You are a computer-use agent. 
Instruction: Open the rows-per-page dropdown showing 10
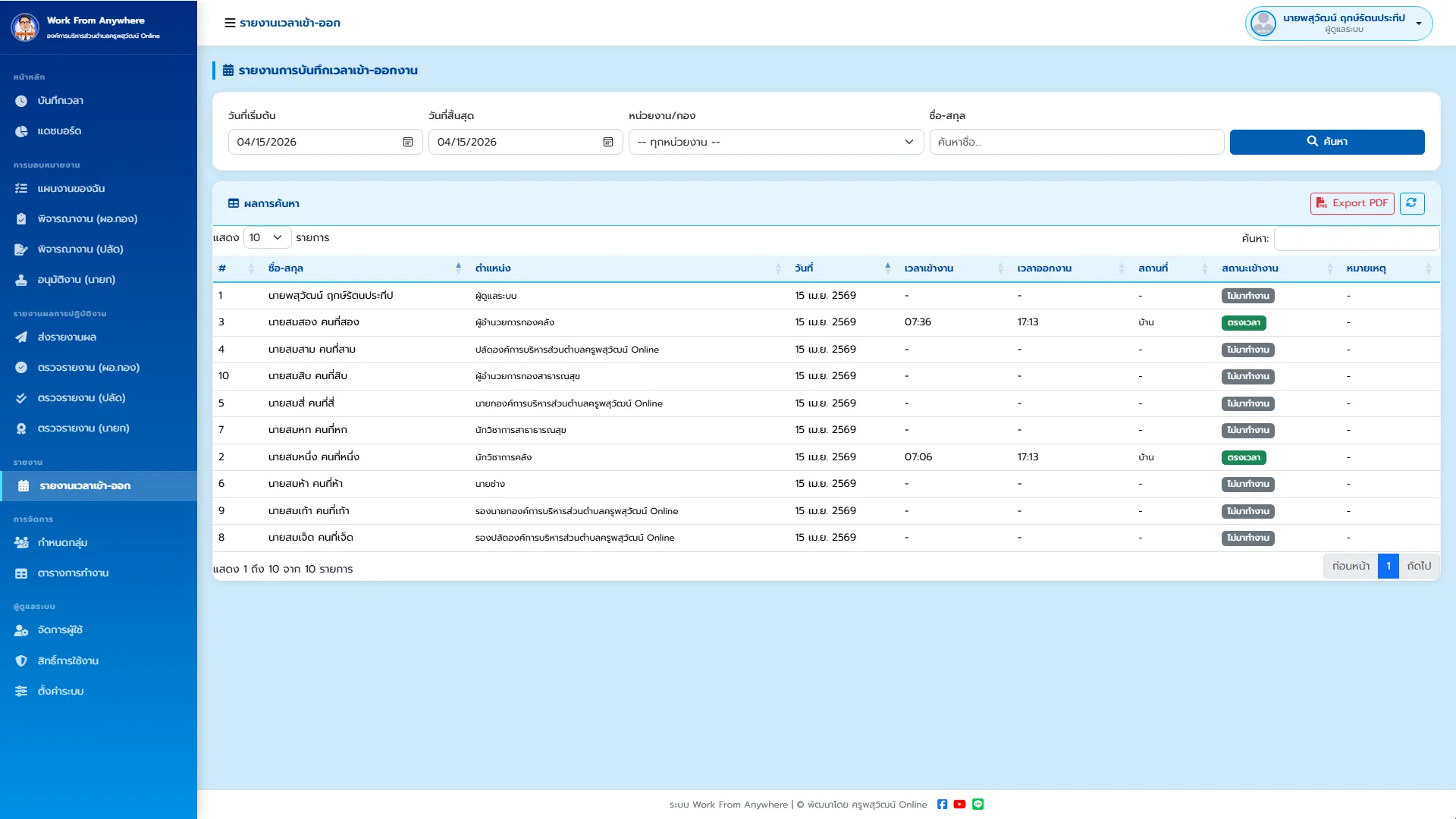click(267, 238)
